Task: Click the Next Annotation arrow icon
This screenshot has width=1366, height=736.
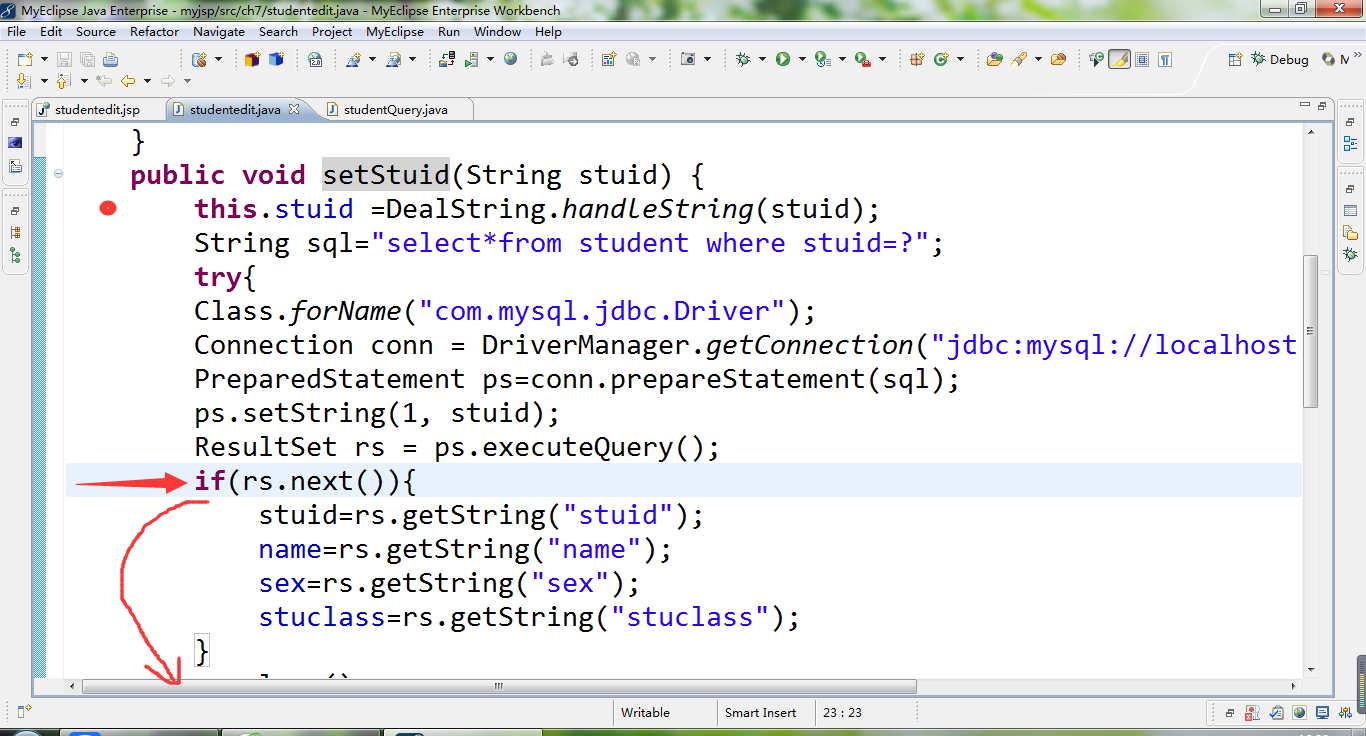Action: (23, 81)
